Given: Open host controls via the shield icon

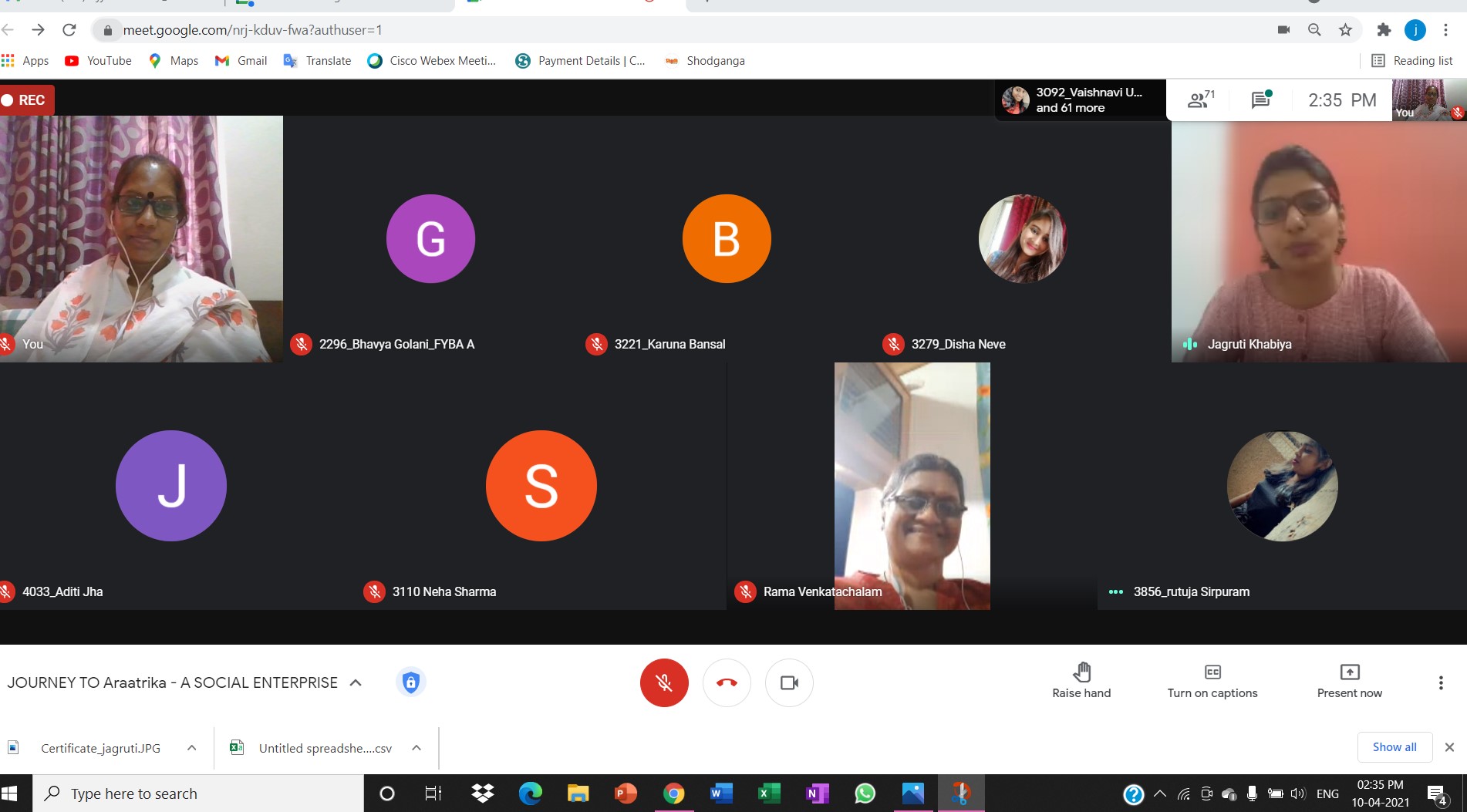Looking at the screenshot, I should coord(410,682).
